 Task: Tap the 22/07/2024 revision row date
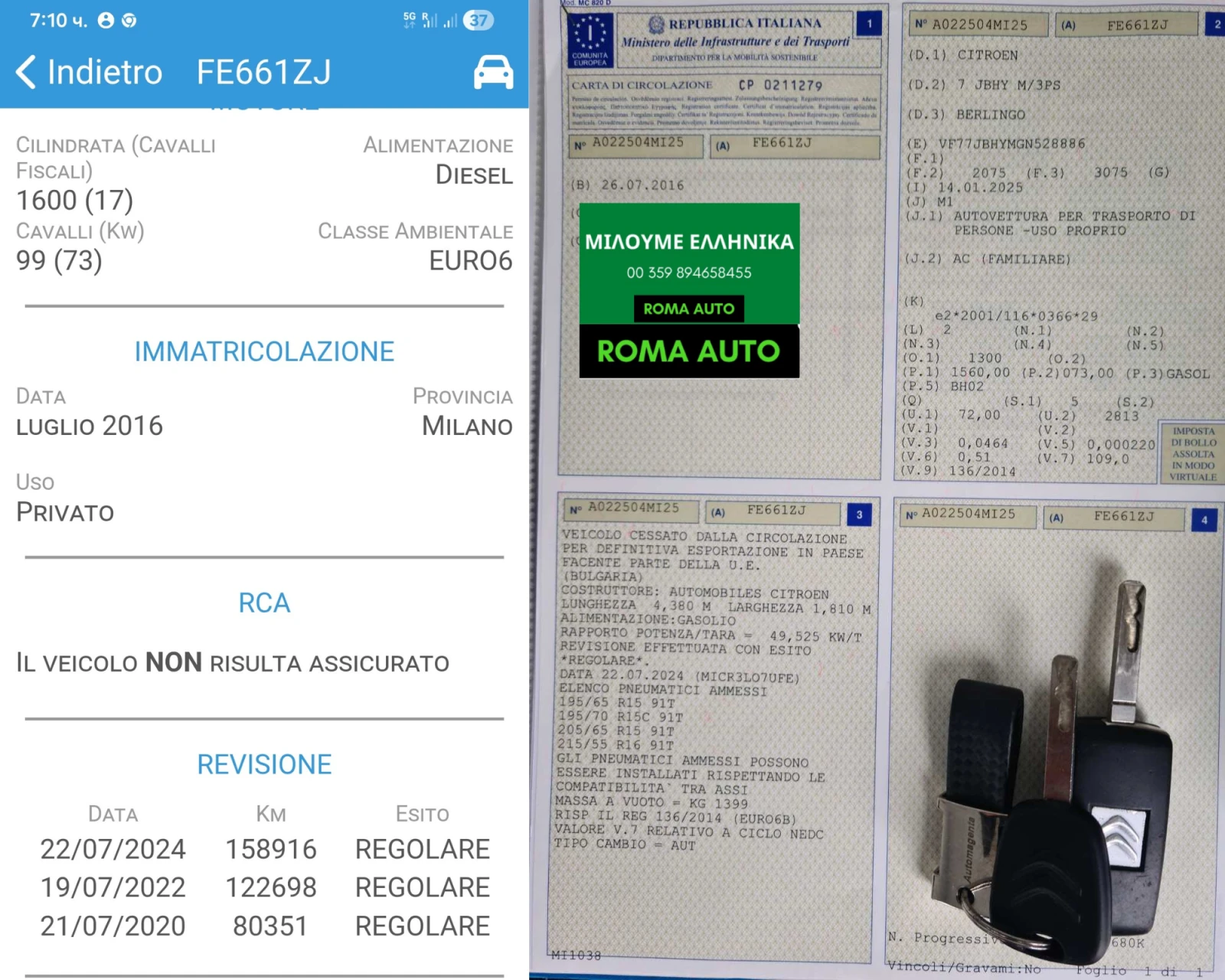(x=113, y=849)
